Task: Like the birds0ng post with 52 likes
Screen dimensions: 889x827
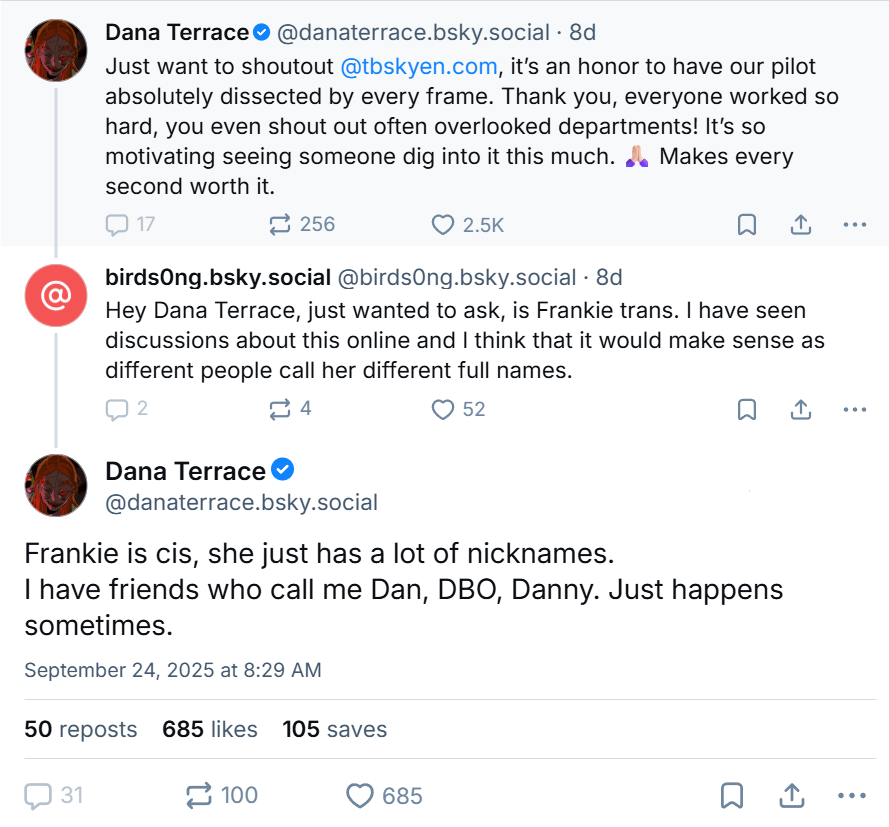Action: 443,409
